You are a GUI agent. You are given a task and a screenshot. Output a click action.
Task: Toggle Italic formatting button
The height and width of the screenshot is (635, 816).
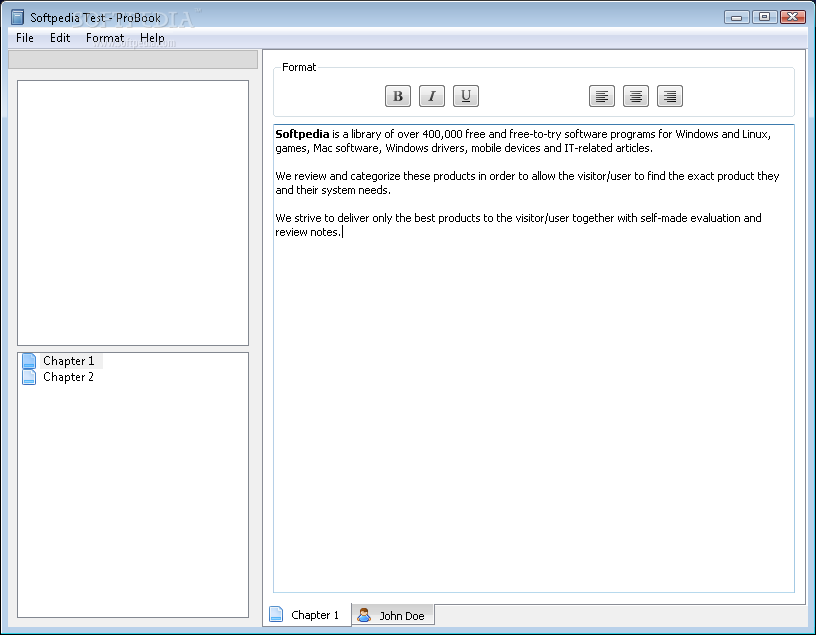431,96
